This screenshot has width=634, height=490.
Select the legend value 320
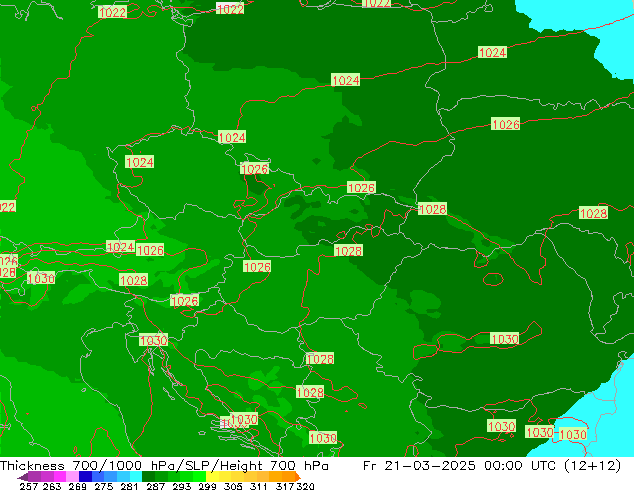305,486
